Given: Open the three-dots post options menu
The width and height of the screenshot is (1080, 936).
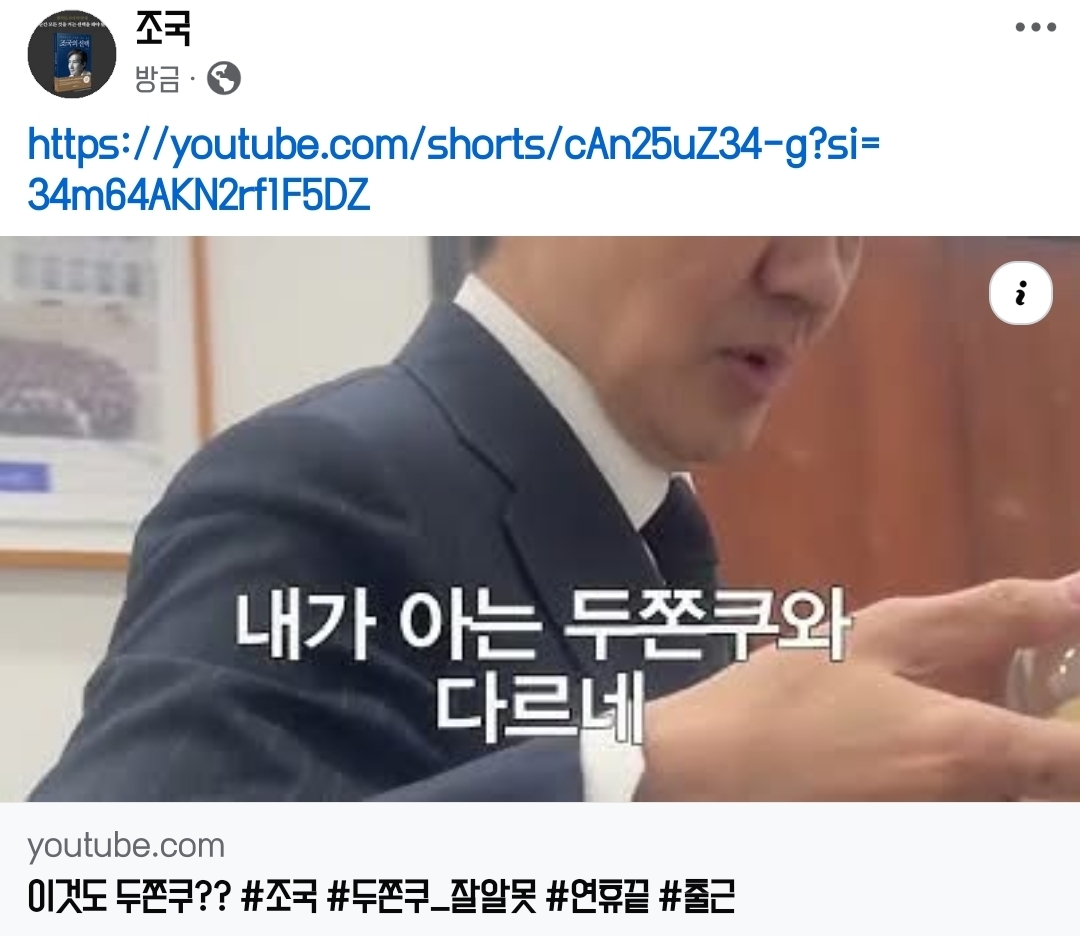Looking at the screenshot, I should (1035, 28).
